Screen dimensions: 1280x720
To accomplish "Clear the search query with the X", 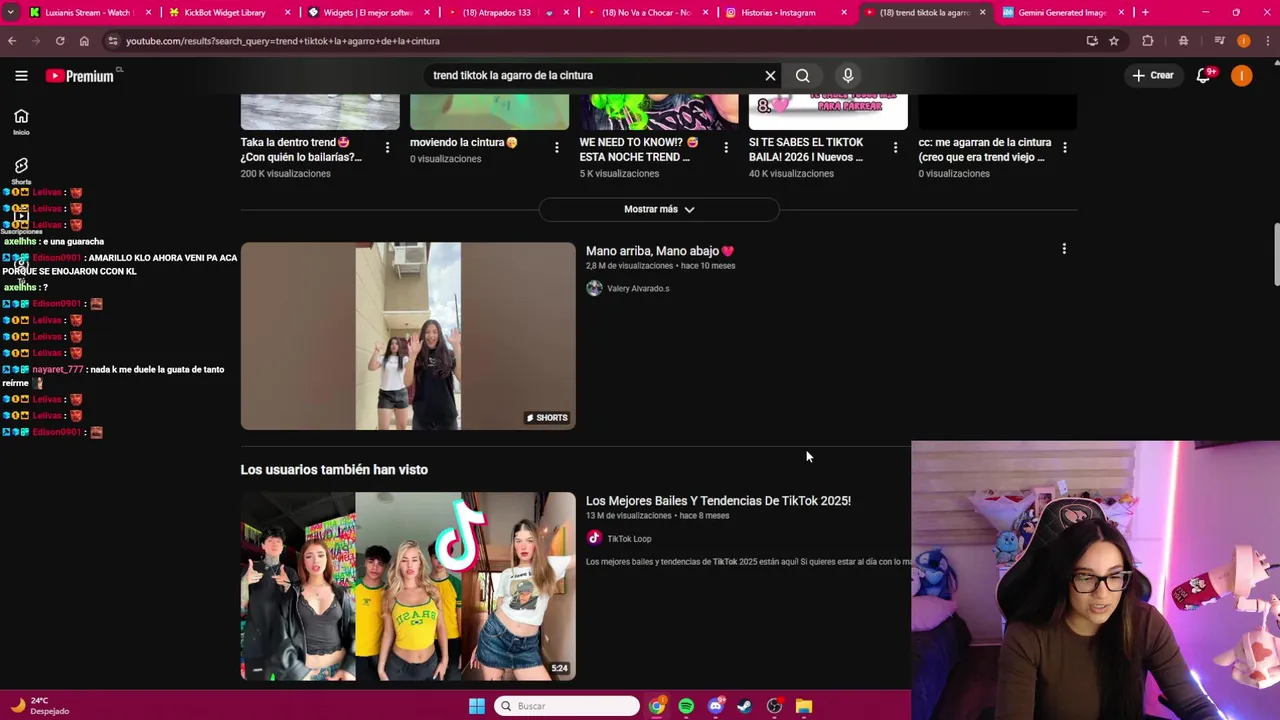I will click(x=770, y=76).
